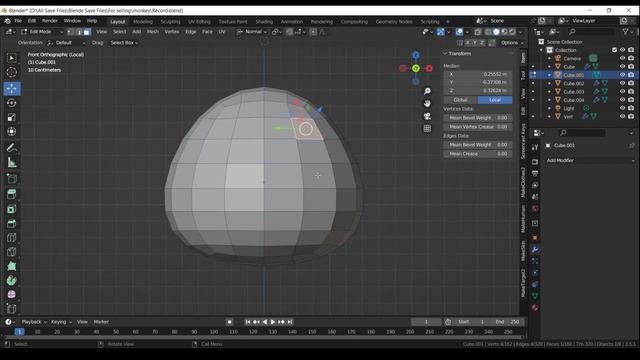The width and height of the screenshot is (640, 360).
Task: Click the Median X value field
Action: click(478, 74)
